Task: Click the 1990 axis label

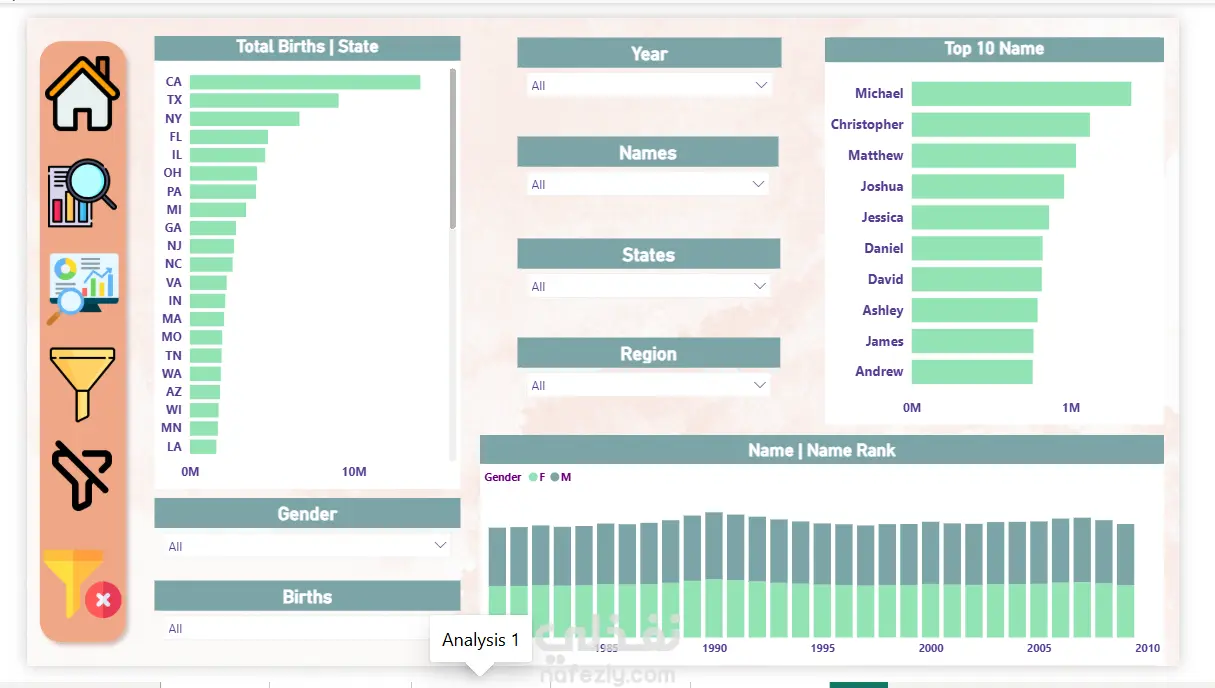Action: 715,649
